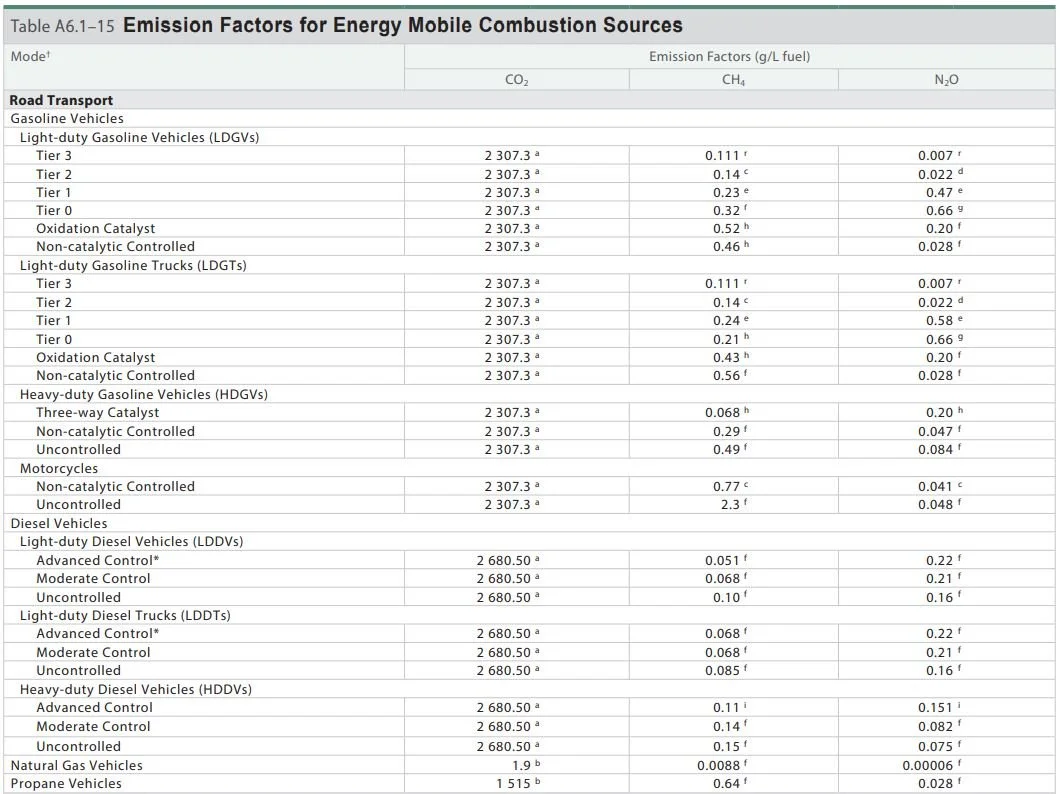Click the 'Gasoline Vehicles' row label
Viewport: 1060px width, 794px height.
[x=67, y=118]
